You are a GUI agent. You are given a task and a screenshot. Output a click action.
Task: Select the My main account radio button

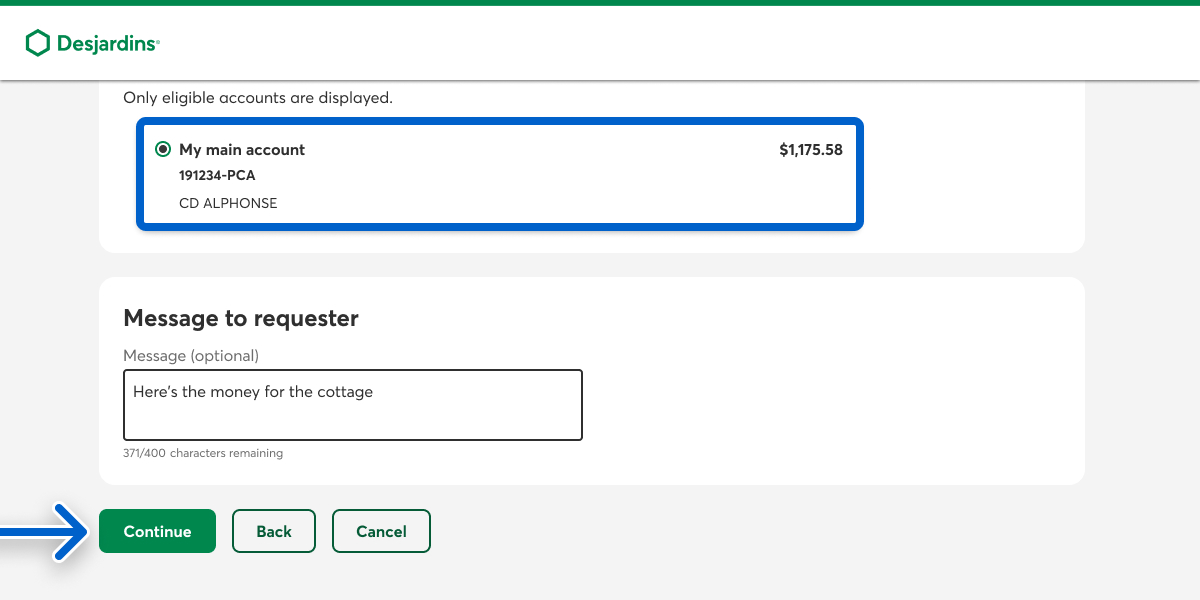click(x=163, y=150)
